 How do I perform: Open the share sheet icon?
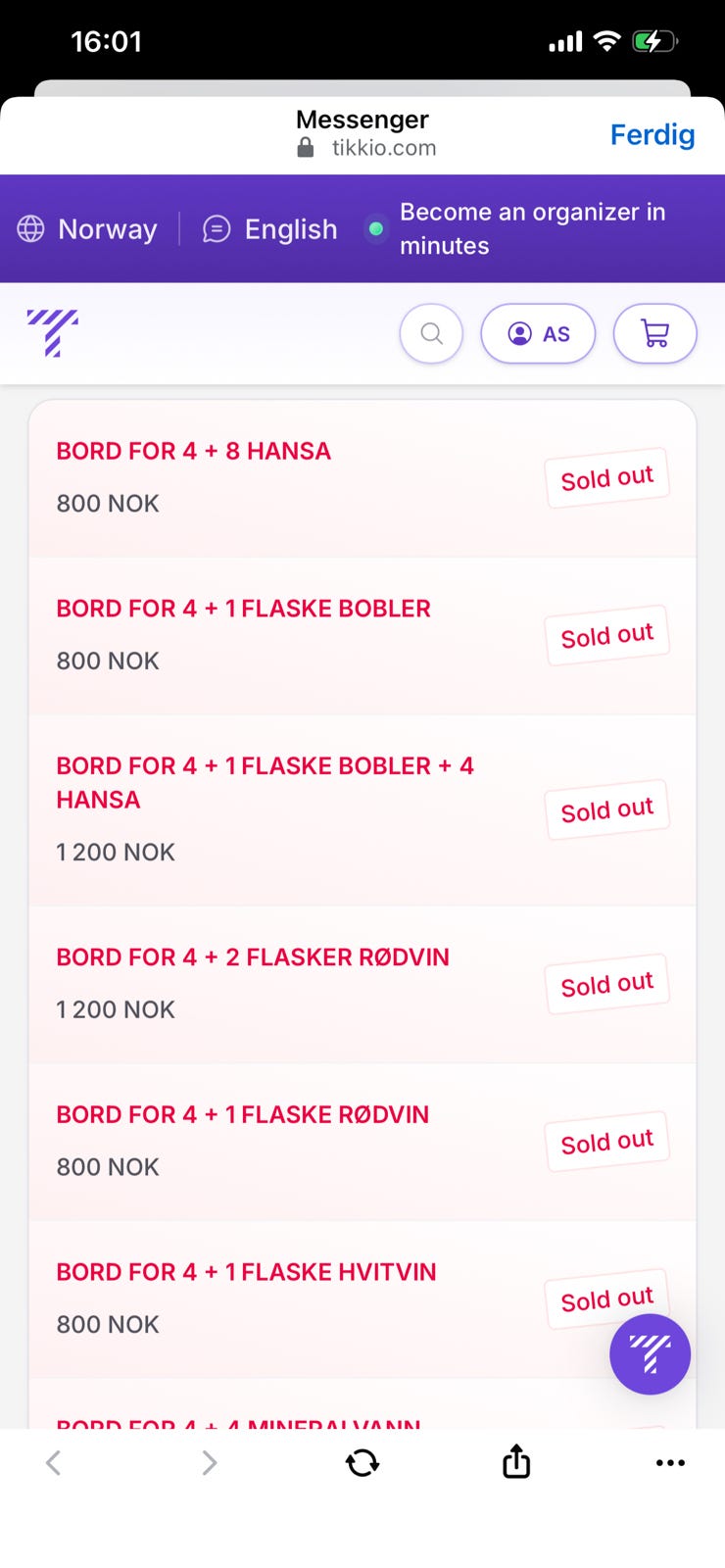516,1461
